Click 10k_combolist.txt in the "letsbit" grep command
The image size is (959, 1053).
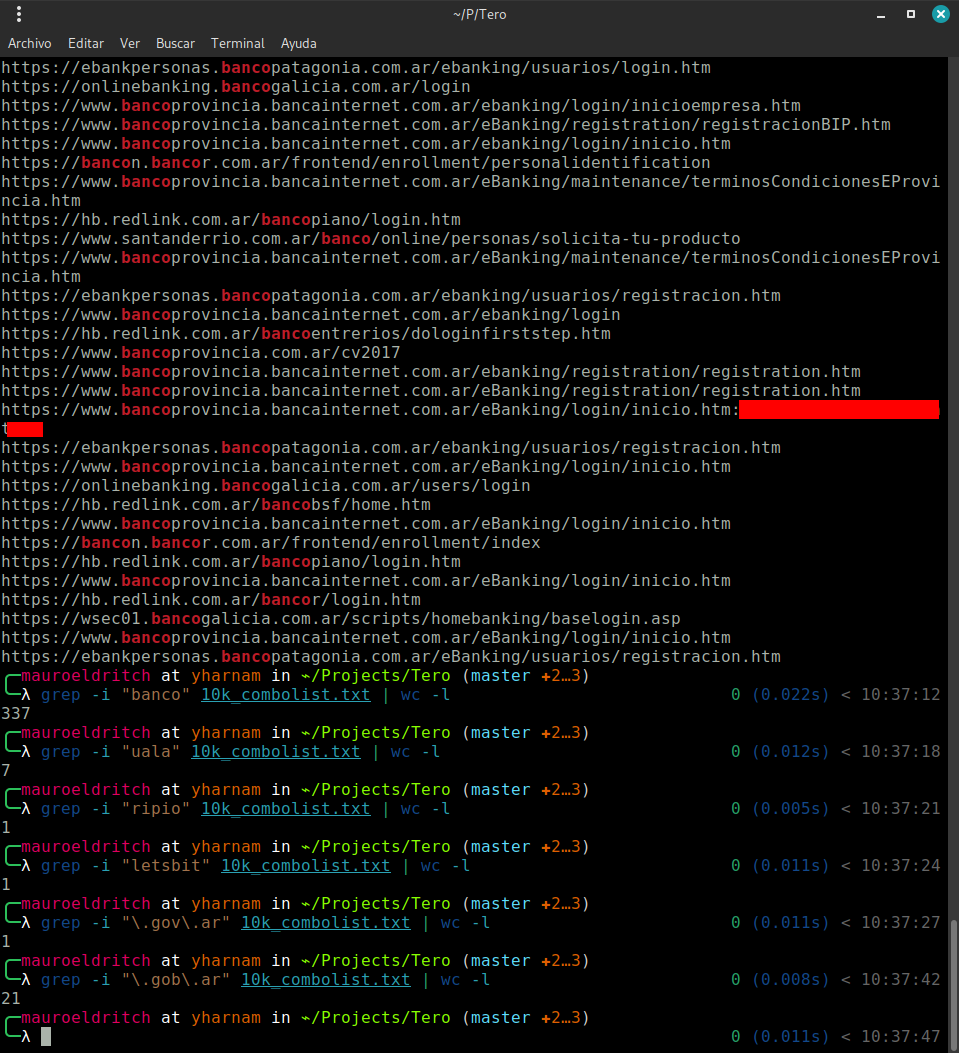point(306,866)
